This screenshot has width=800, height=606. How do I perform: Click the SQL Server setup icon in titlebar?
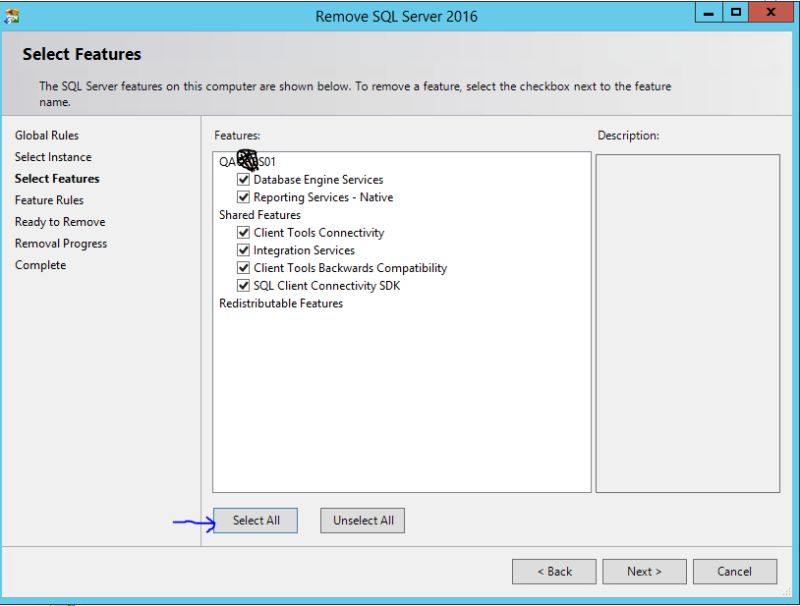tap(14, 16)
